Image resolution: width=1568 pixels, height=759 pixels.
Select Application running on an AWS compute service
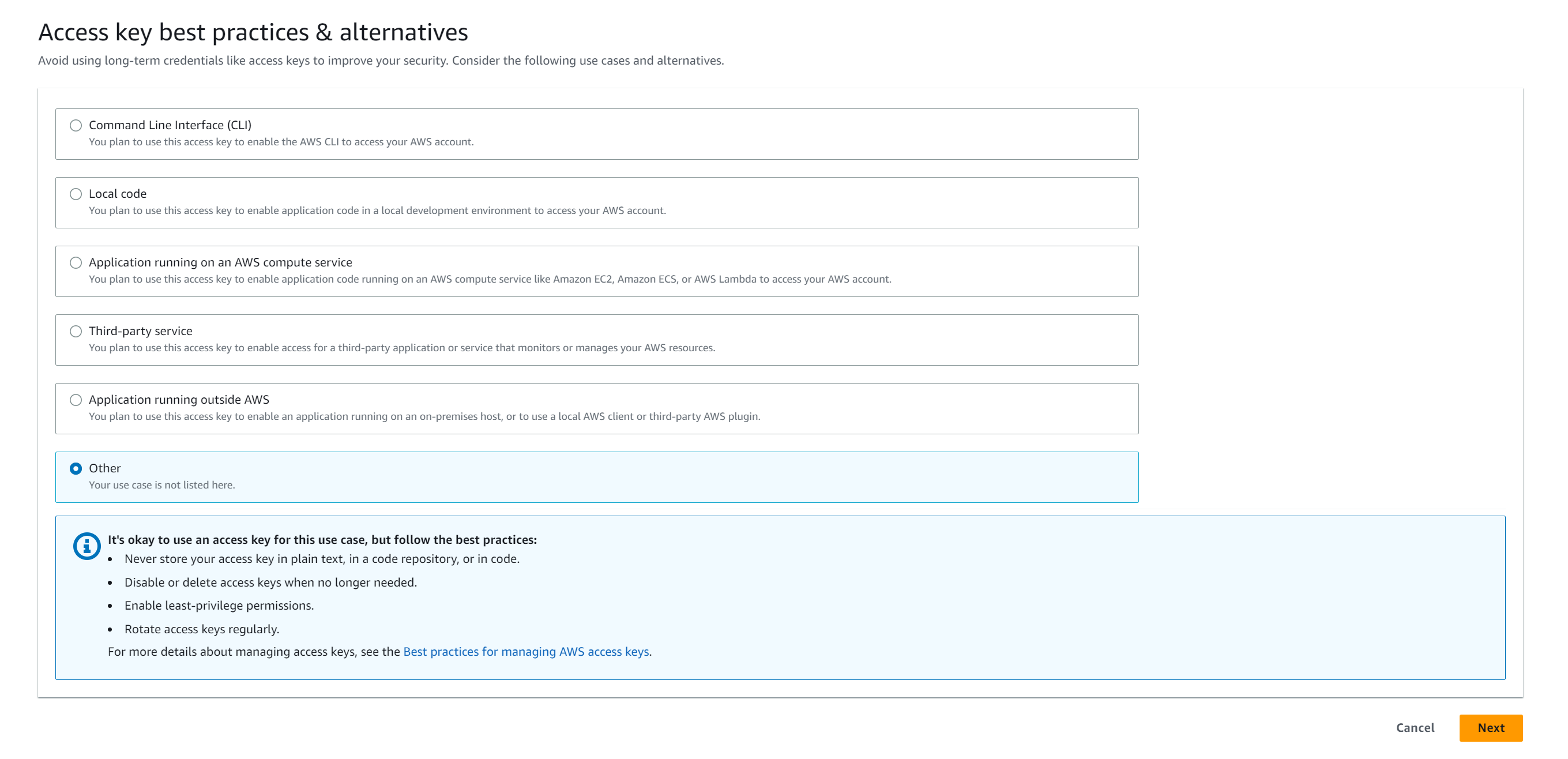[76, 263]
